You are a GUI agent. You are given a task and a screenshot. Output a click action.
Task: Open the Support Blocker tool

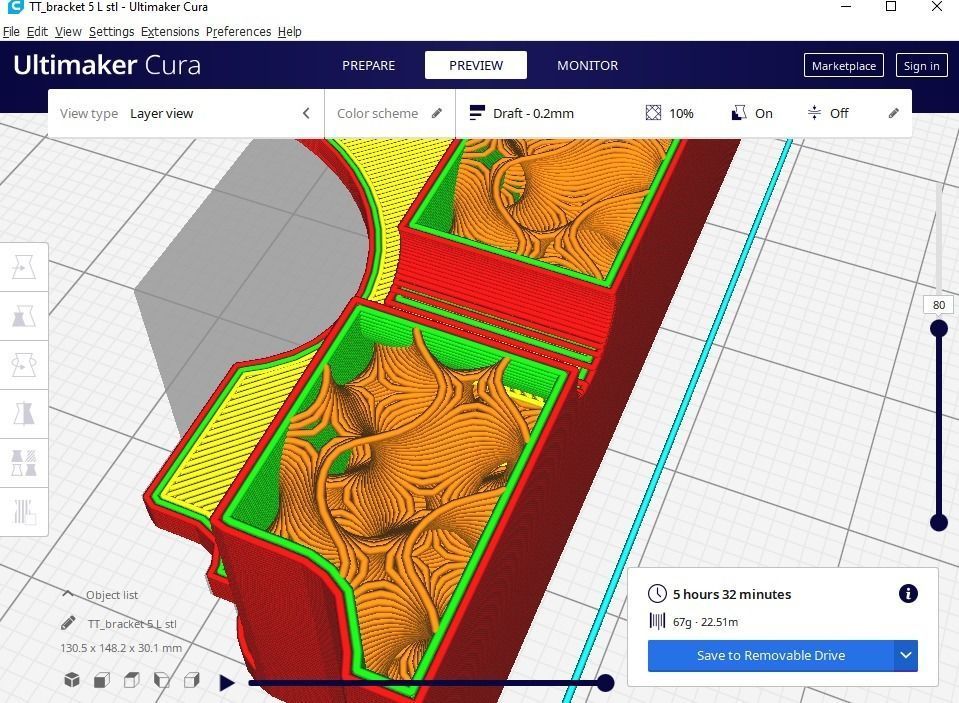click(23, 511)
